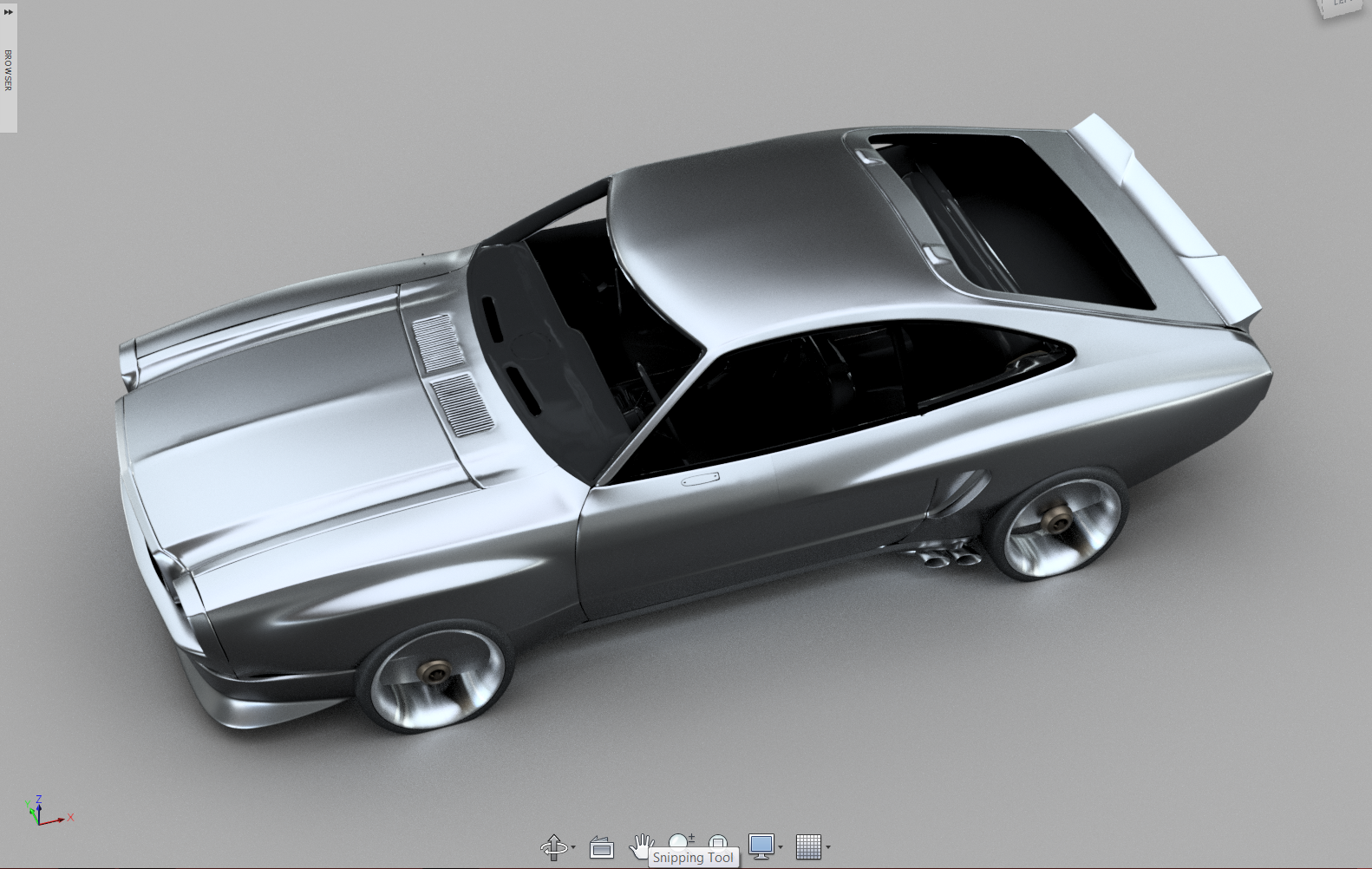Open the Orbit tool dropdown arrow
The image size is (1372, 869).
coord(573,847)
